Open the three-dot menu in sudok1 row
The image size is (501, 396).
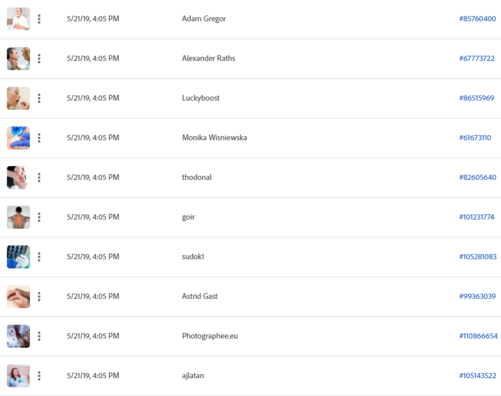(39, 257)
